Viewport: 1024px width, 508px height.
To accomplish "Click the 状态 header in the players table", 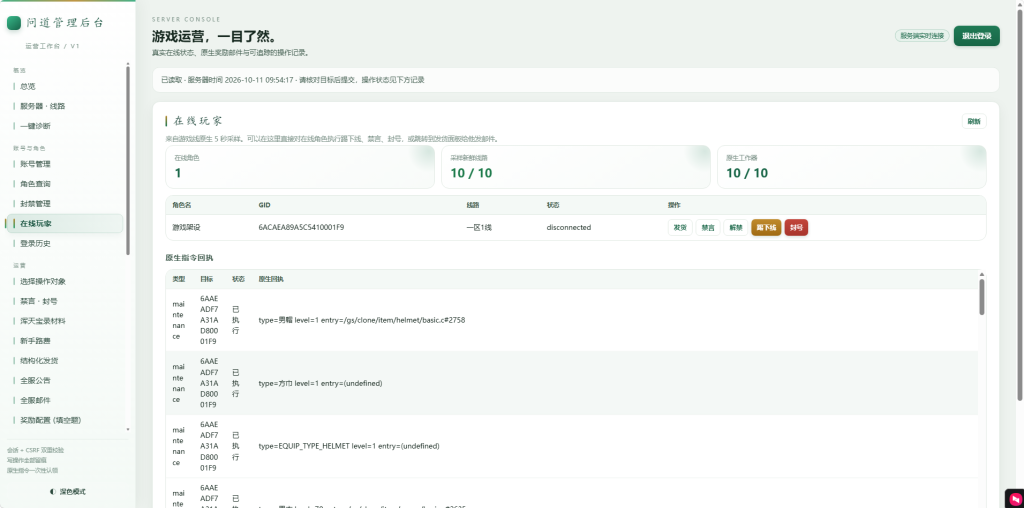I will click(x=552, y=205).
